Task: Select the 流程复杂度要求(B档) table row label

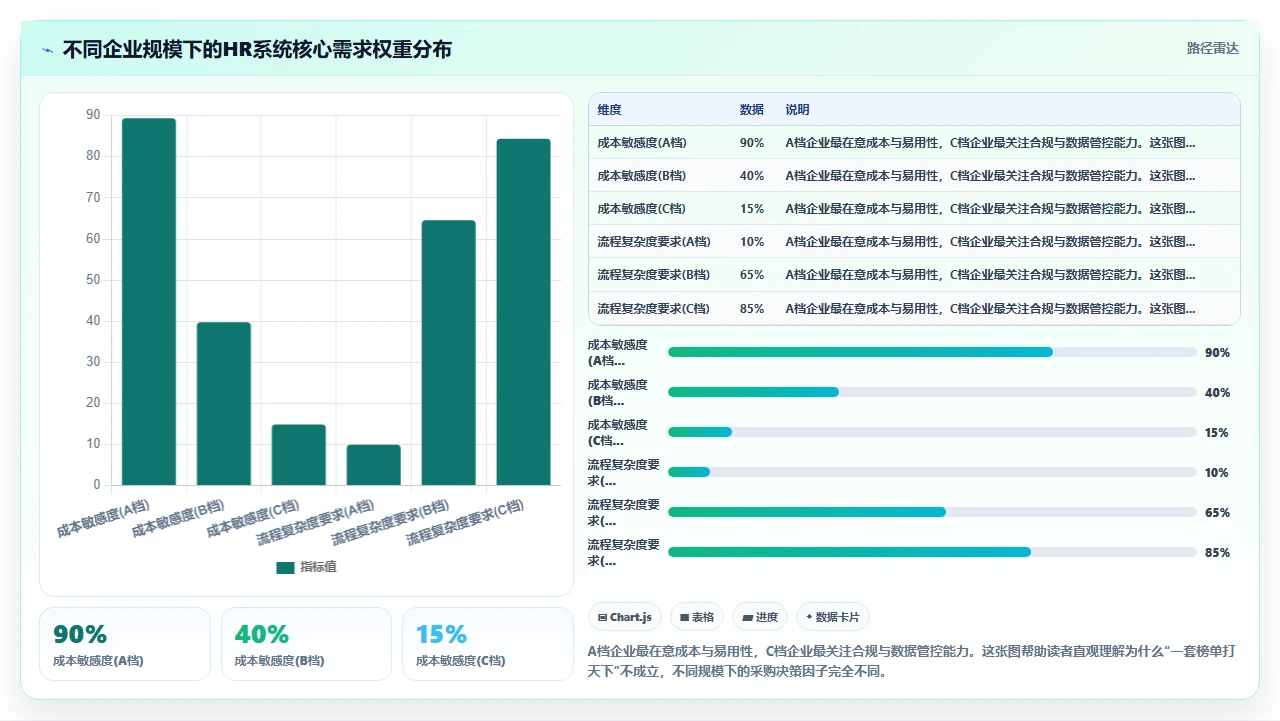Action: 654,275
